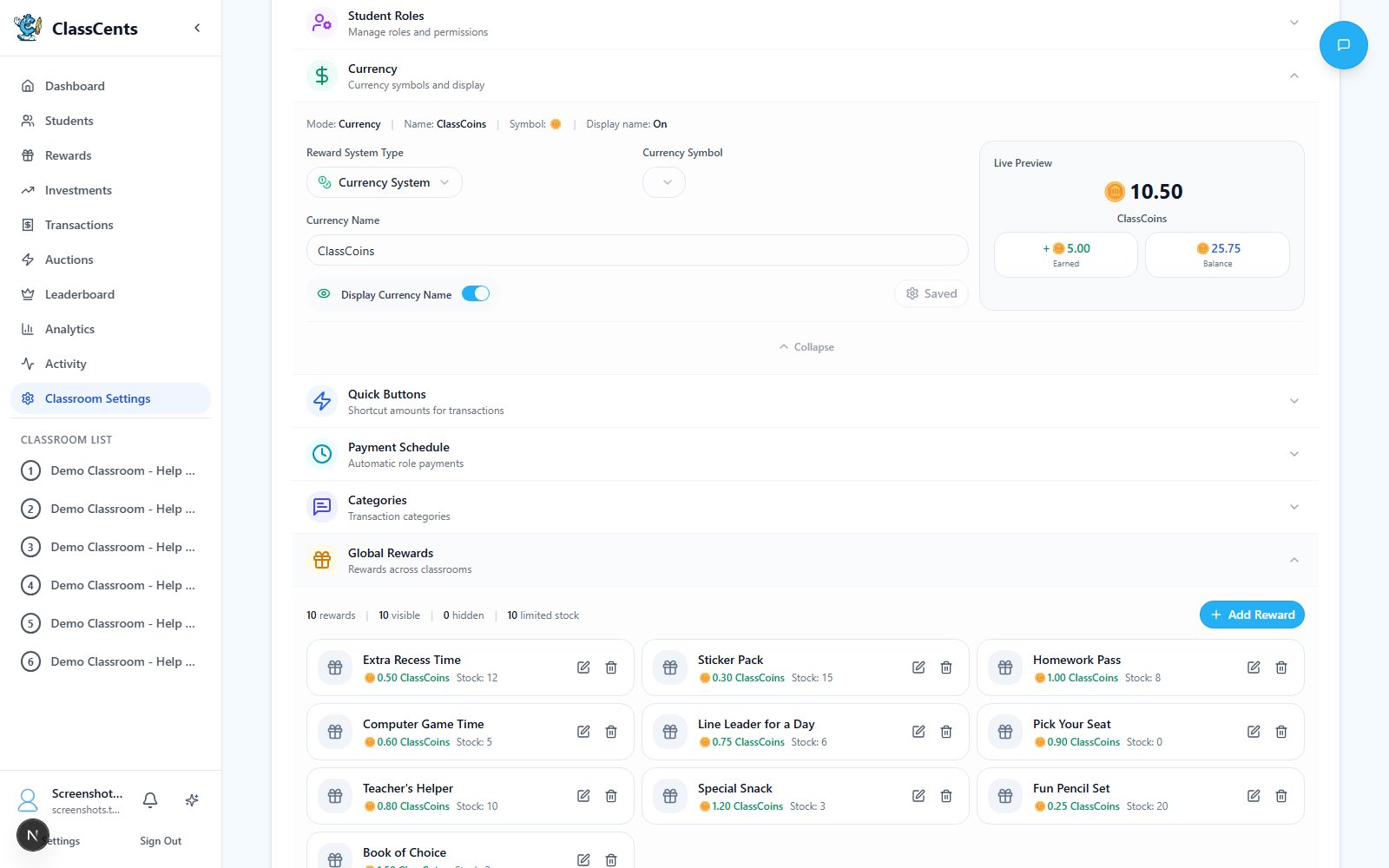This screenshot has width=1389, height=868.
Task: Edit the Sticker Pack reward
Action: click(918, 667)
